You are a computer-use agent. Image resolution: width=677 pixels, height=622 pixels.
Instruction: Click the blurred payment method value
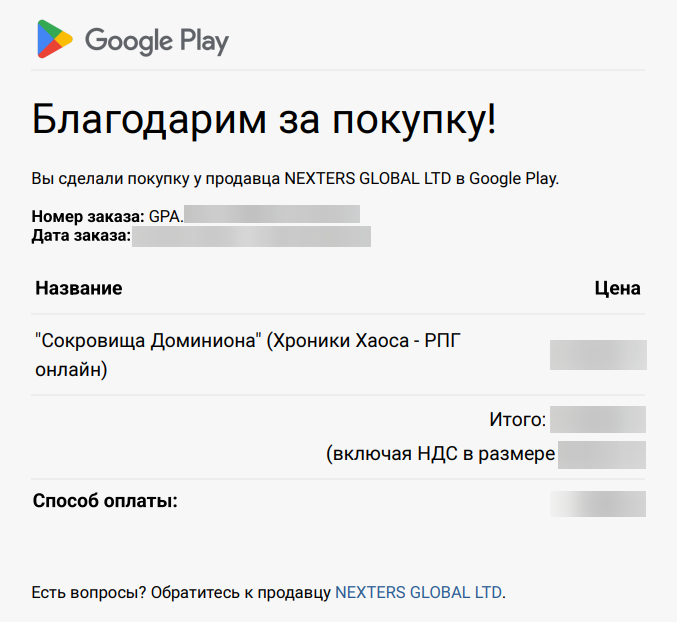[x=598, y=503]
